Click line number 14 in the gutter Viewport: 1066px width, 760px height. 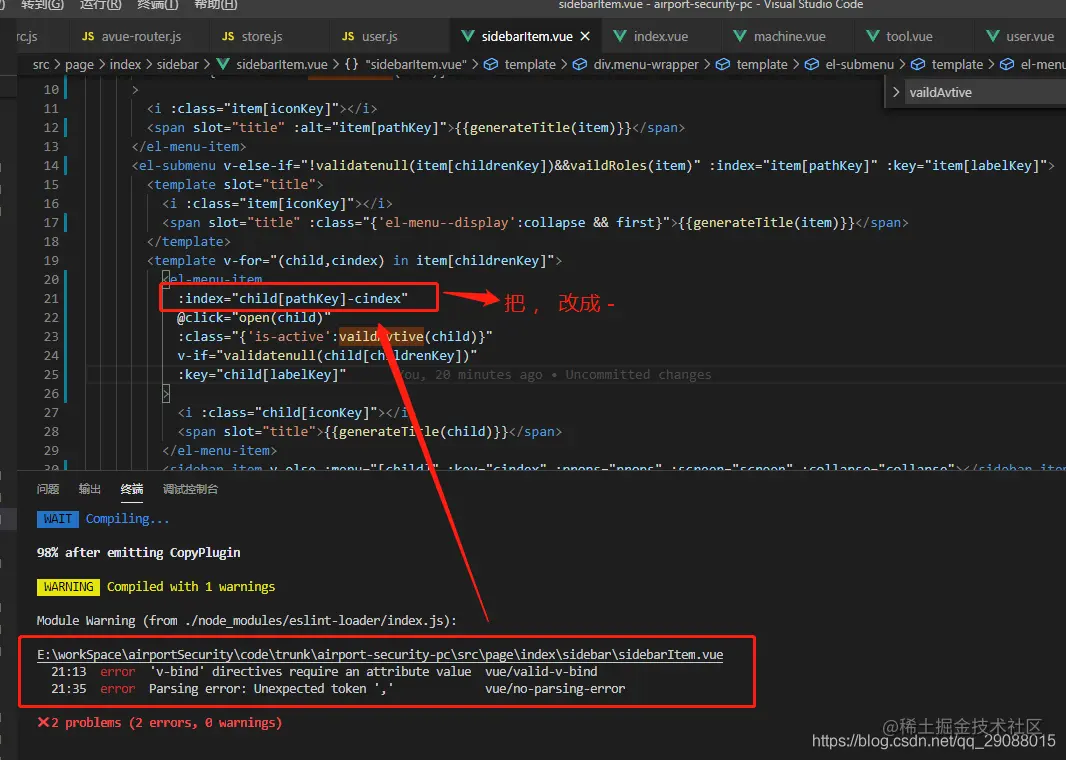[x=51, y=165]
